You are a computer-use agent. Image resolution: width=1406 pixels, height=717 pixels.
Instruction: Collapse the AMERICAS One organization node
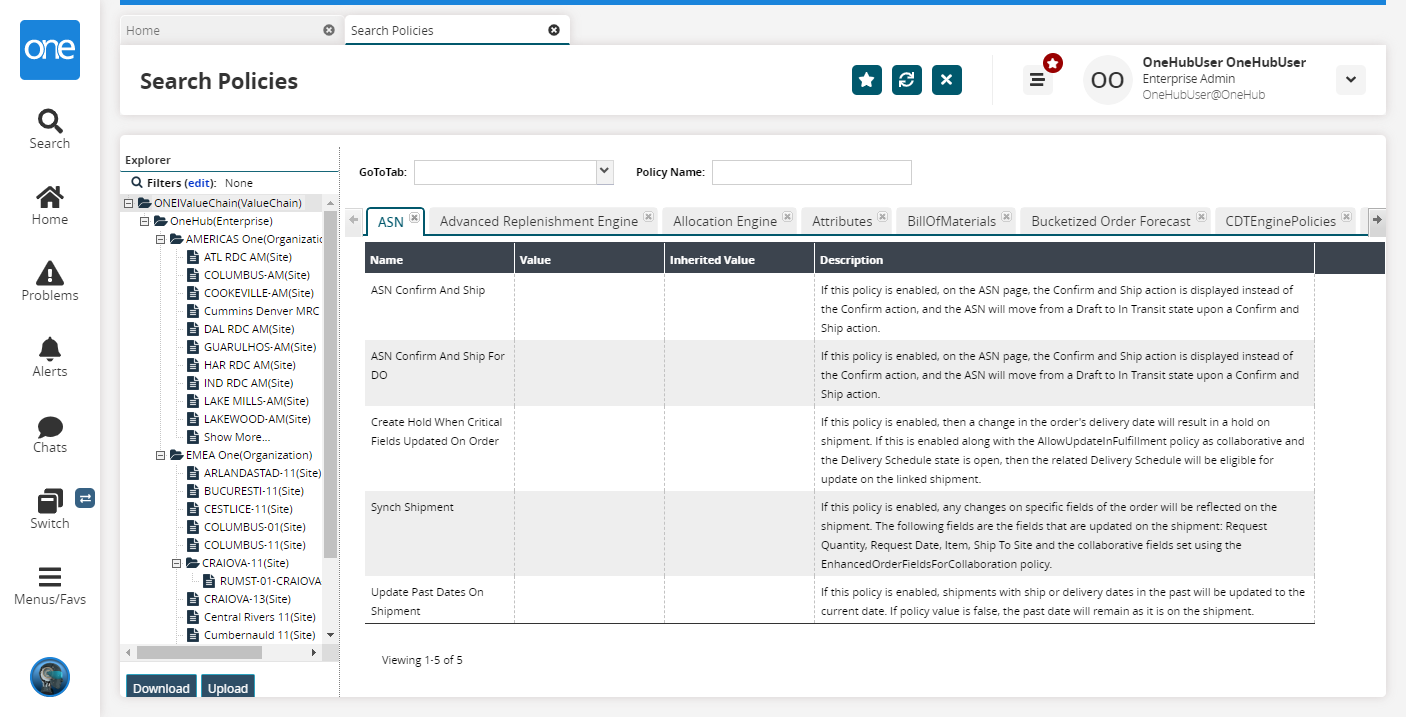[161, 239]
